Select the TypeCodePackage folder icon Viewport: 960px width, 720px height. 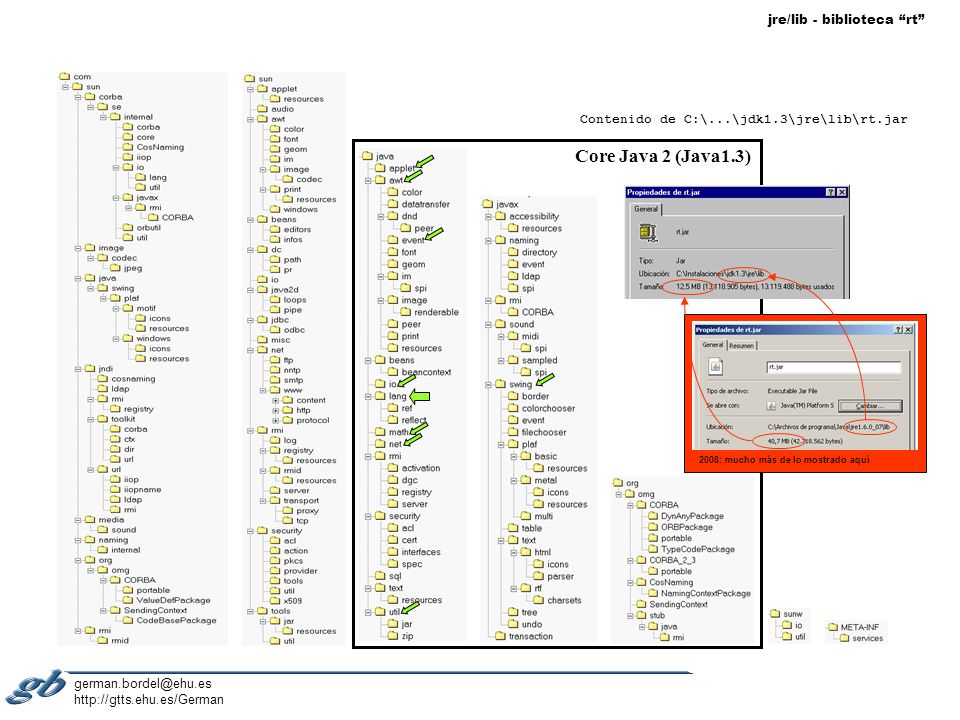click(653, 549)
